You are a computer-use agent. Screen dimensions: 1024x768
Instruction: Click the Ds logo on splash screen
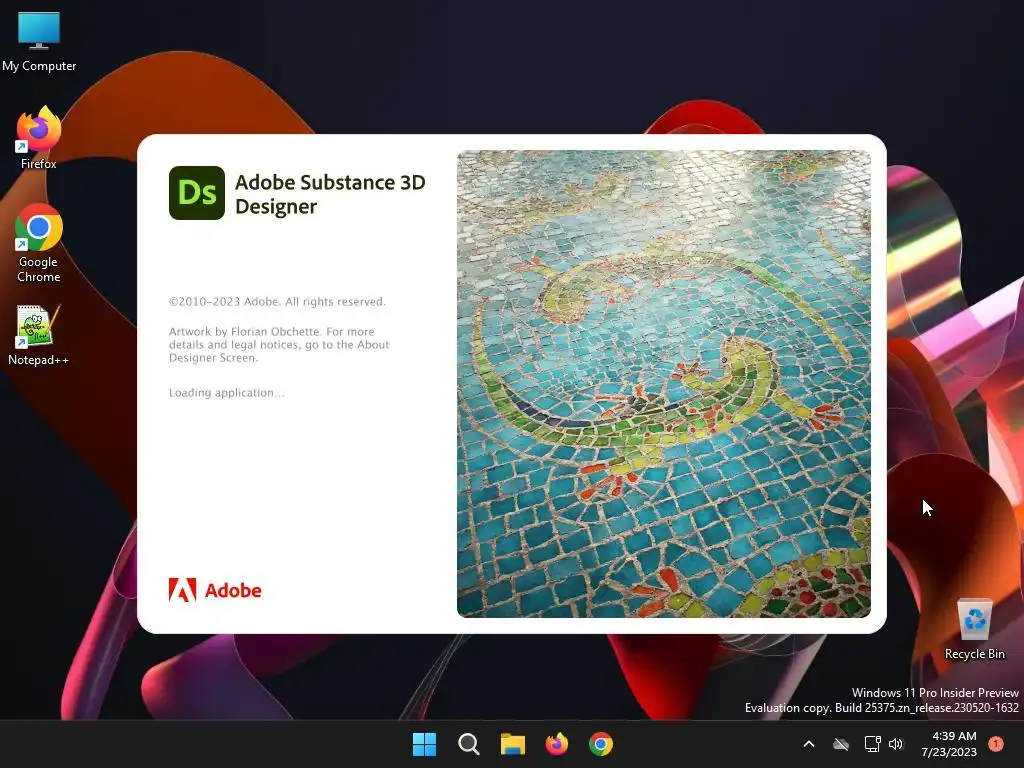(197, 193)
